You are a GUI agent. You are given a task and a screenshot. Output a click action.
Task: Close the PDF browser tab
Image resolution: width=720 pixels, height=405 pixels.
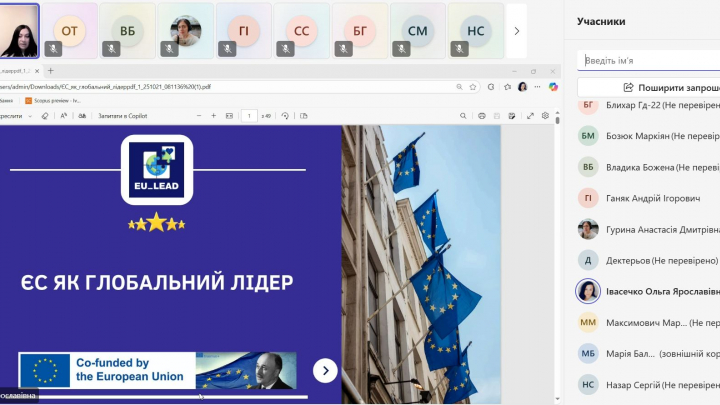coord(37,71)
